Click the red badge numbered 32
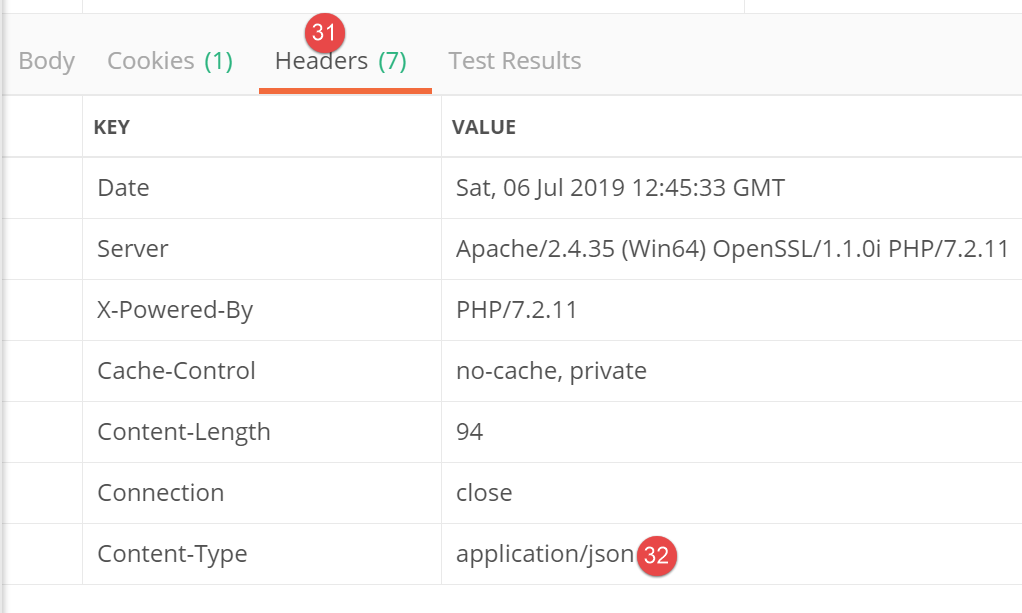Image resolution: width=1022 pixels, height=613 pixels. coord(656,555)
